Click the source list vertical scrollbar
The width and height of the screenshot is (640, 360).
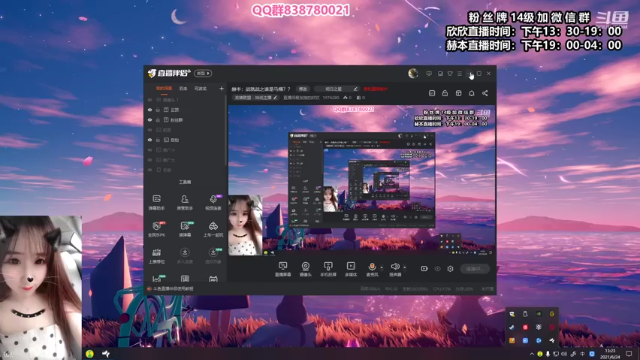click(226, 131)
